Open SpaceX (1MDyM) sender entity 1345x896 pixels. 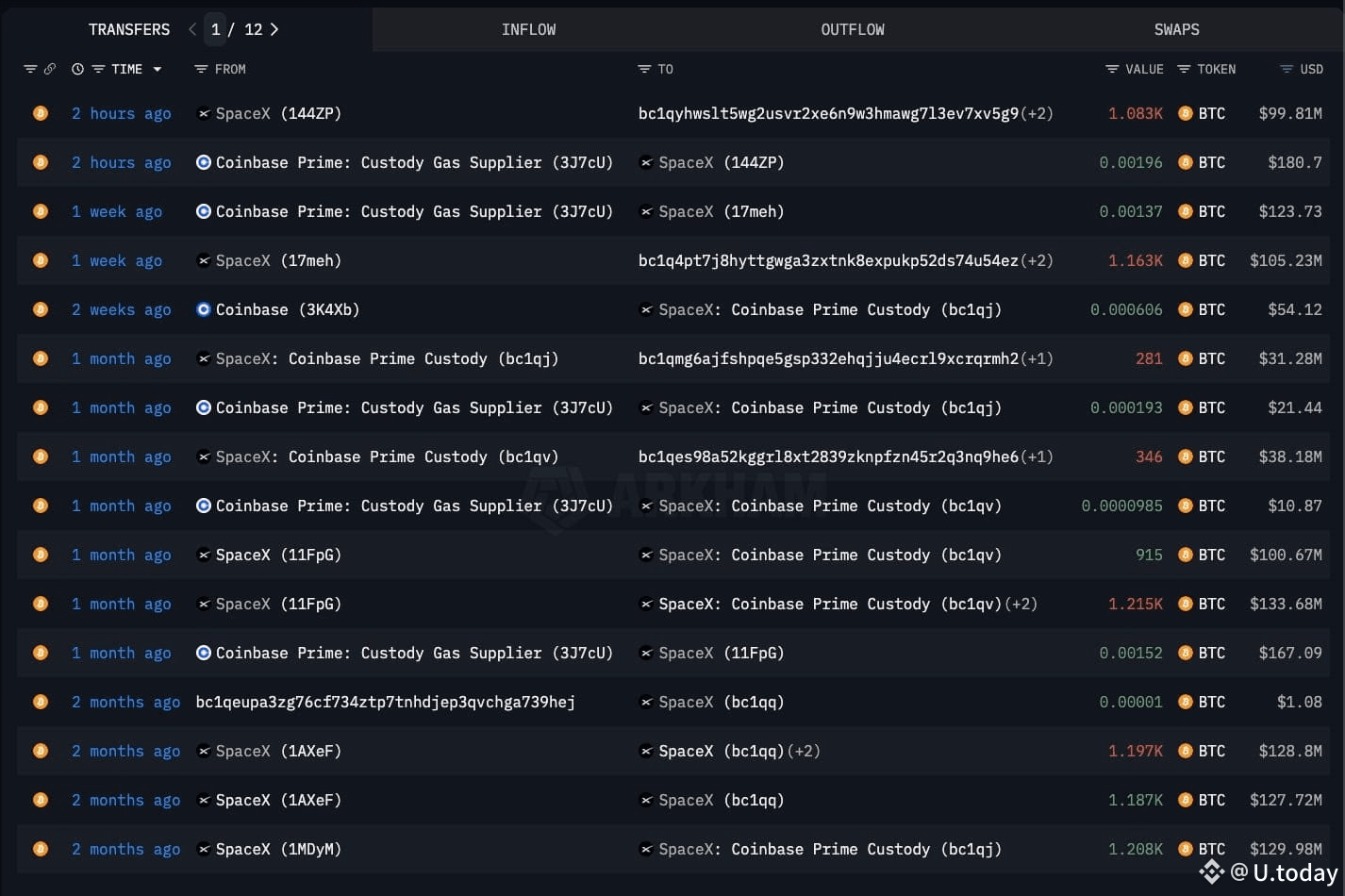(x=278, y=849)
